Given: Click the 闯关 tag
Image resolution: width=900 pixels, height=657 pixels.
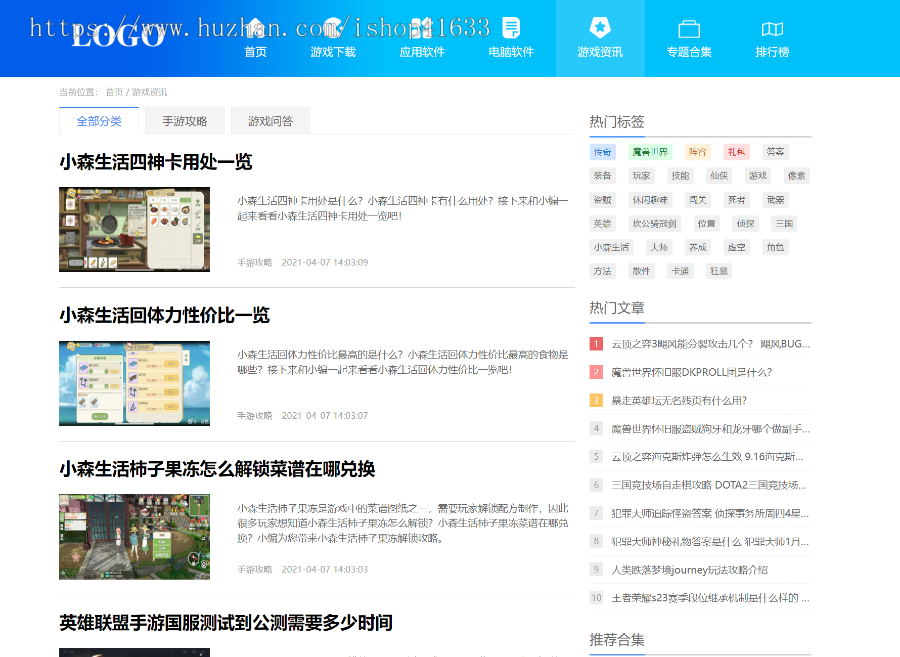Looking at the screenshot, I should click(x=698, y=200).
